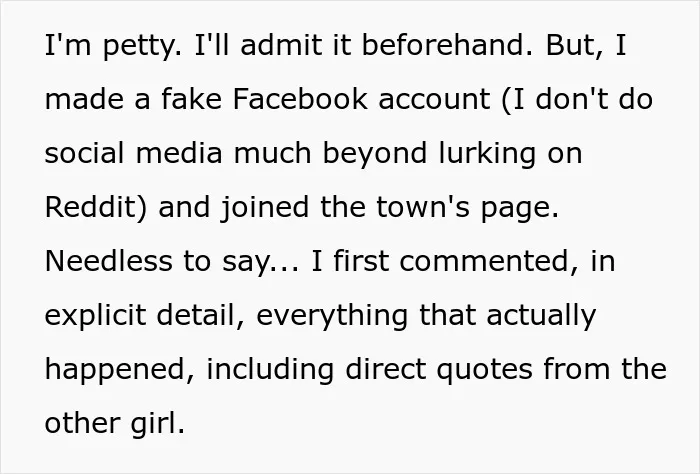Click the word "explicit"
700x474 pixels.
[x=96, y=316]
